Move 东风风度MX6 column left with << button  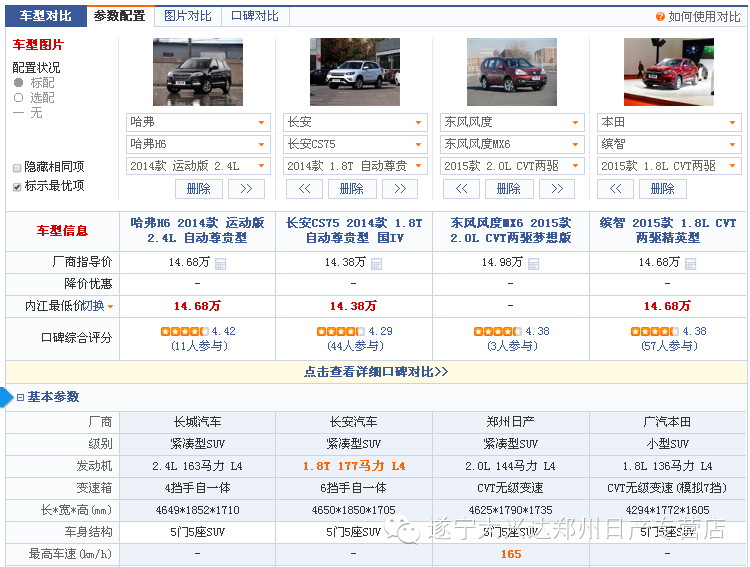point(462,189)
